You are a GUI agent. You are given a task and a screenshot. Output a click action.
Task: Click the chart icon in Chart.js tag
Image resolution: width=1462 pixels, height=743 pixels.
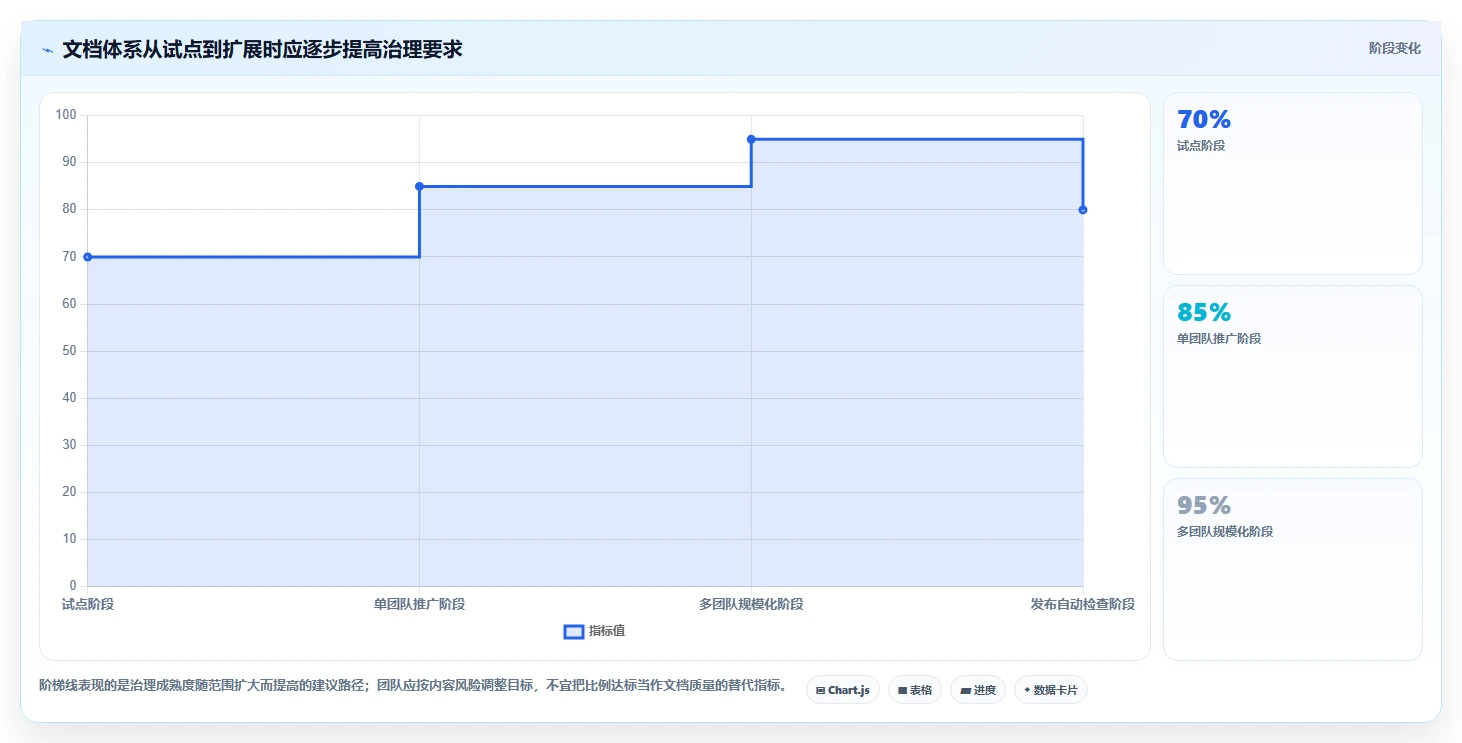pyautogui.click(x=820, y=690)
